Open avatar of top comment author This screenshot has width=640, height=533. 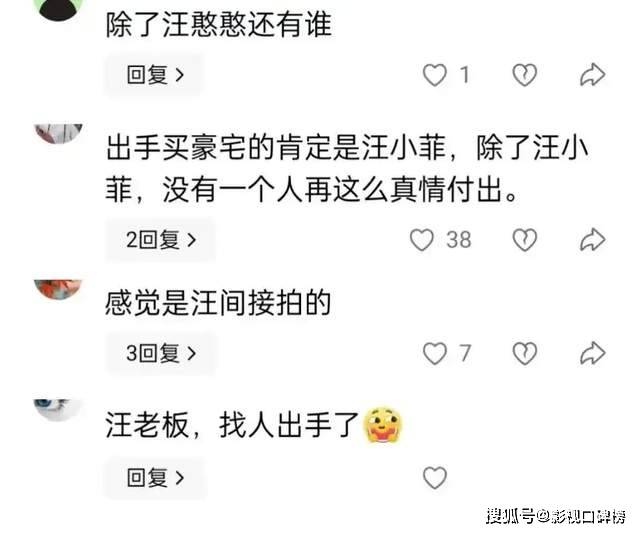(x=58, y=10)
